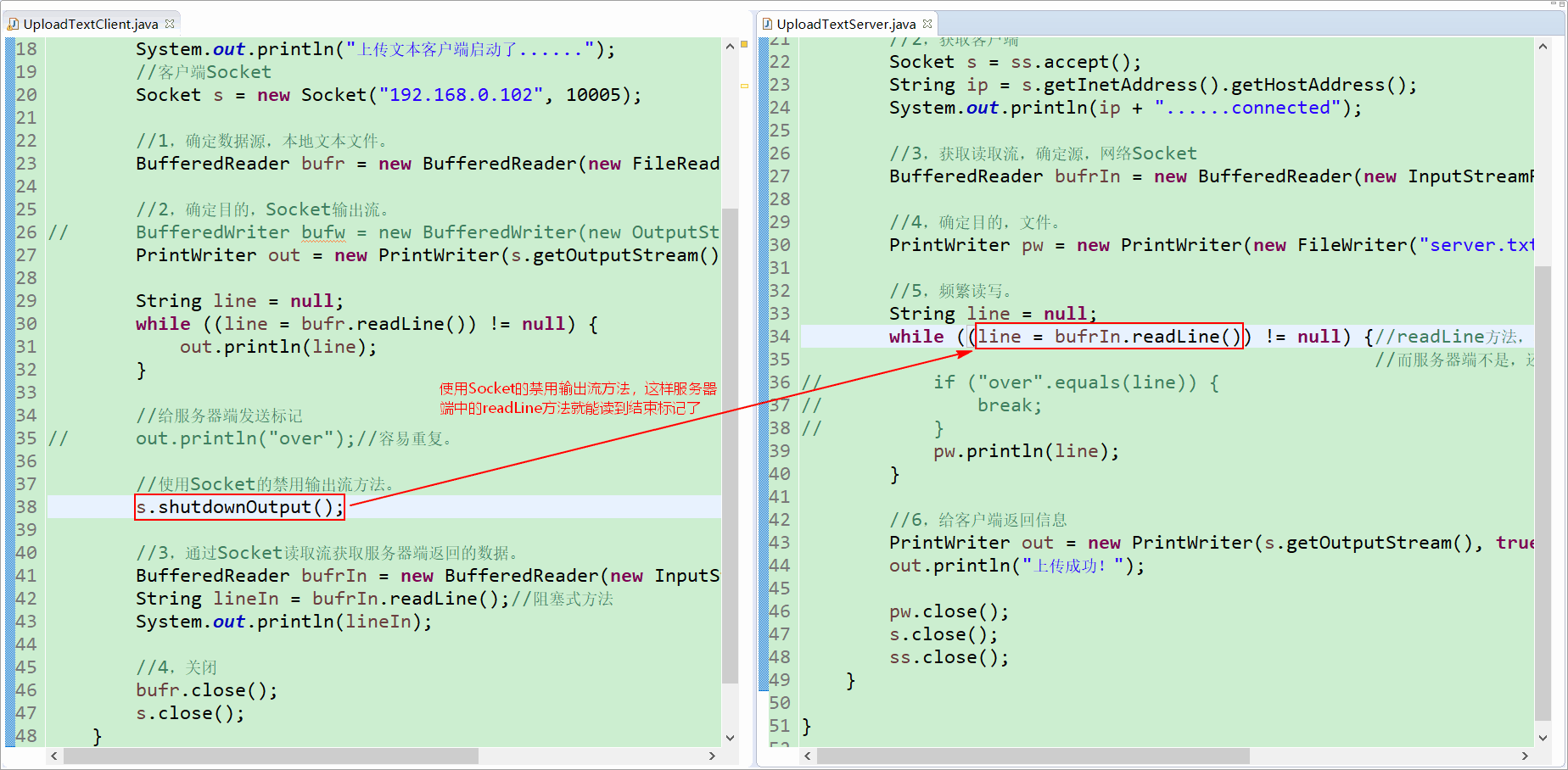Click ss.accept() line in server editor
This screenshot has width=1568, height=770.
[1016, 62]
